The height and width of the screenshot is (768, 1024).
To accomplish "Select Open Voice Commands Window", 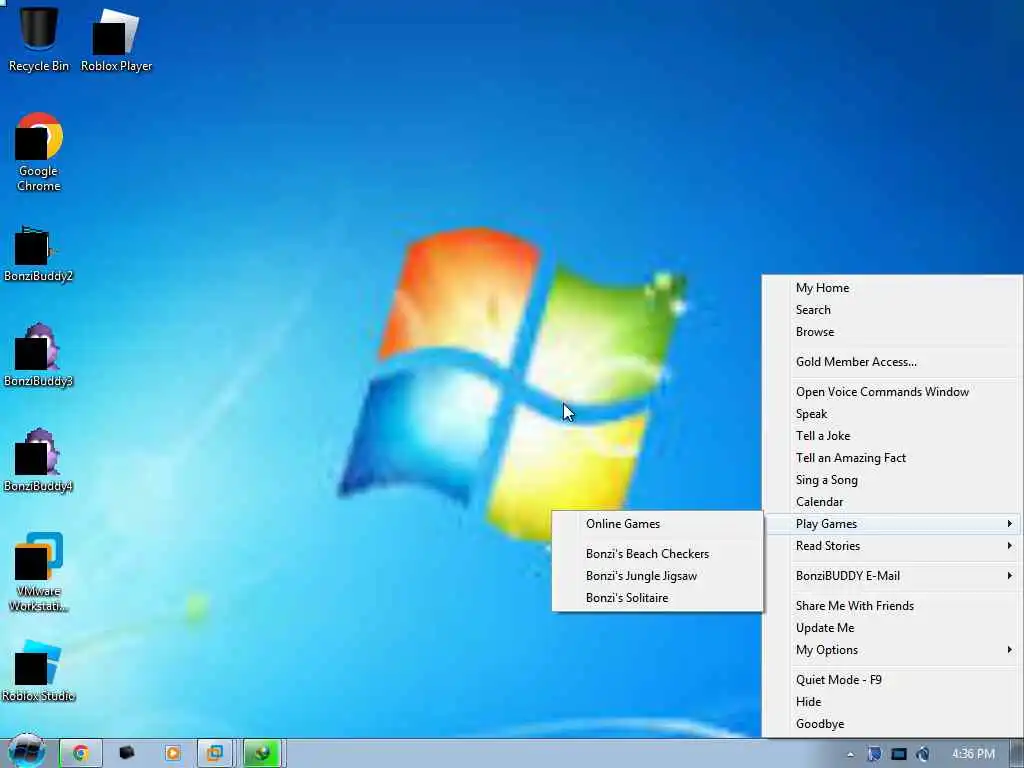I will click(892, 392).
